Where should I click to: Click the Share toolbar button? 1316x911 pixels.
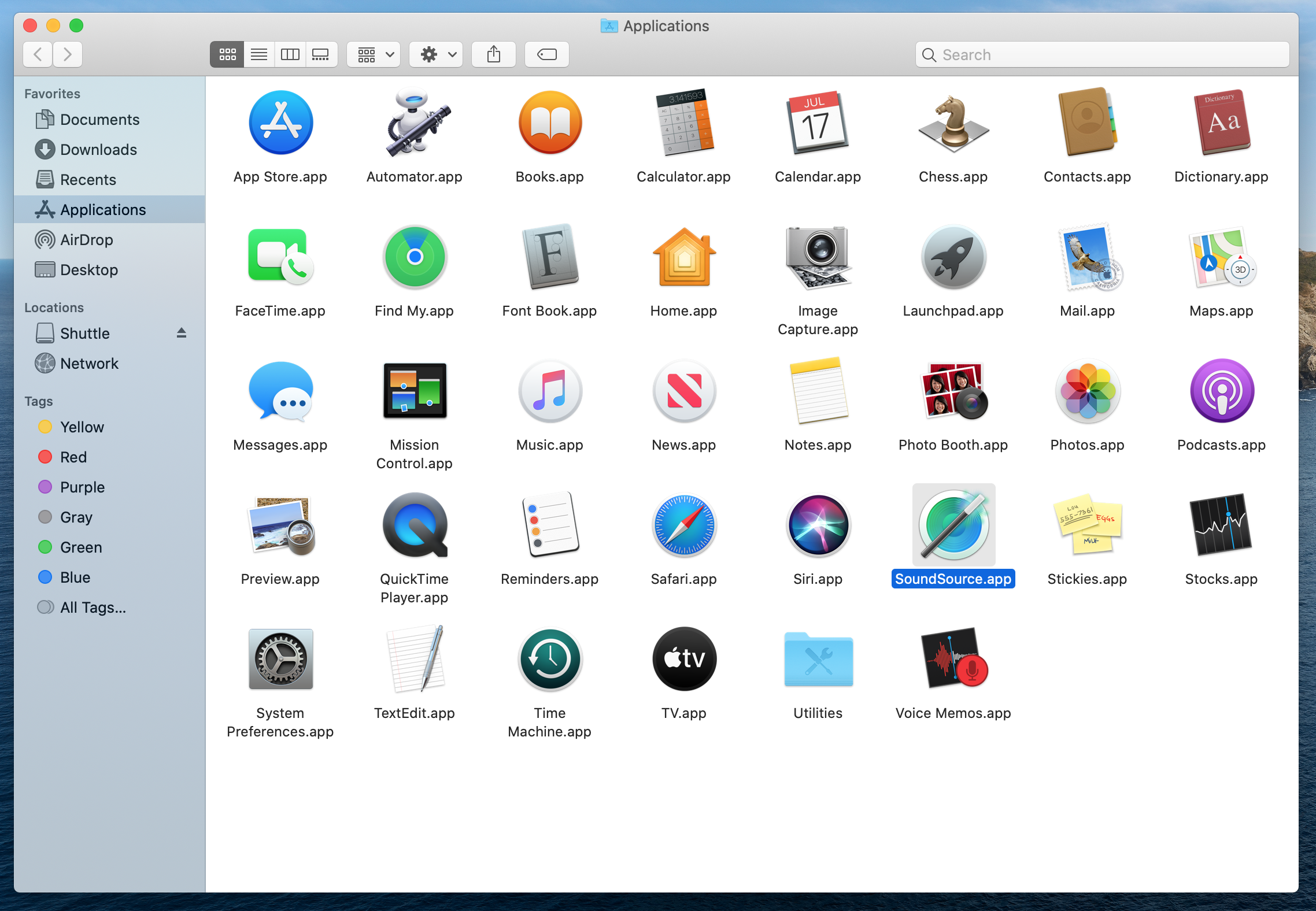(x=493, y=54)
